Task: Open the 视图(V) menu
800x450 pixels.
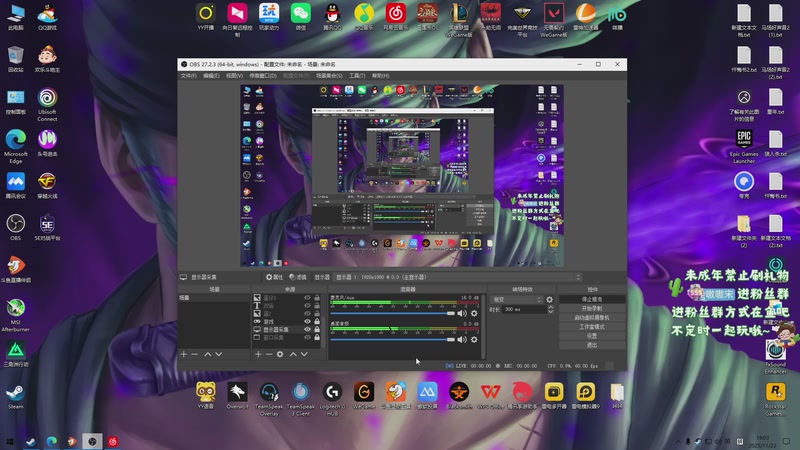Action: point(234,76)
